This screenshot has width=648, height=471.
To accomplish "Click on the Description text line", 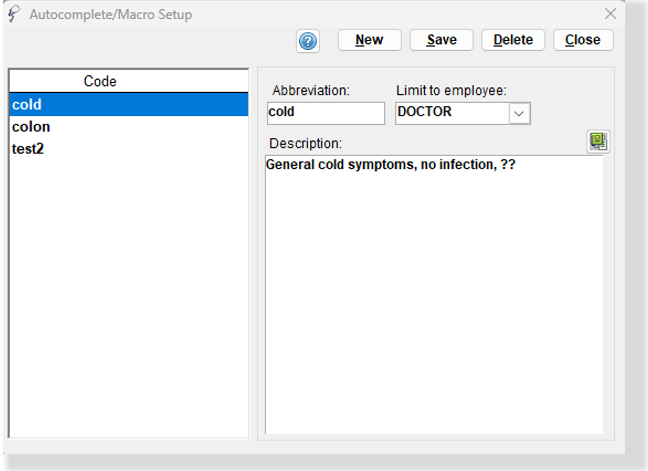I will point(390,164).
